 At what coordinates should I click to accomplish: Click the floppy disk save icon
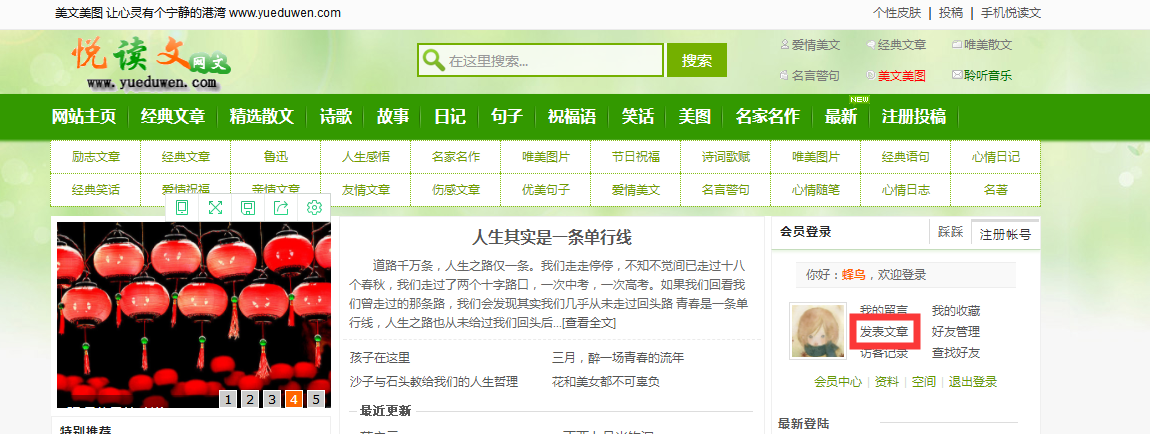click(x=248, y=208)
